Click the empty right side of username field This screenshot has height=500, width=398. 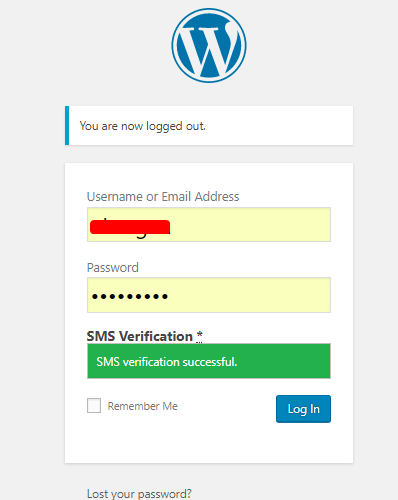[267, 224]
